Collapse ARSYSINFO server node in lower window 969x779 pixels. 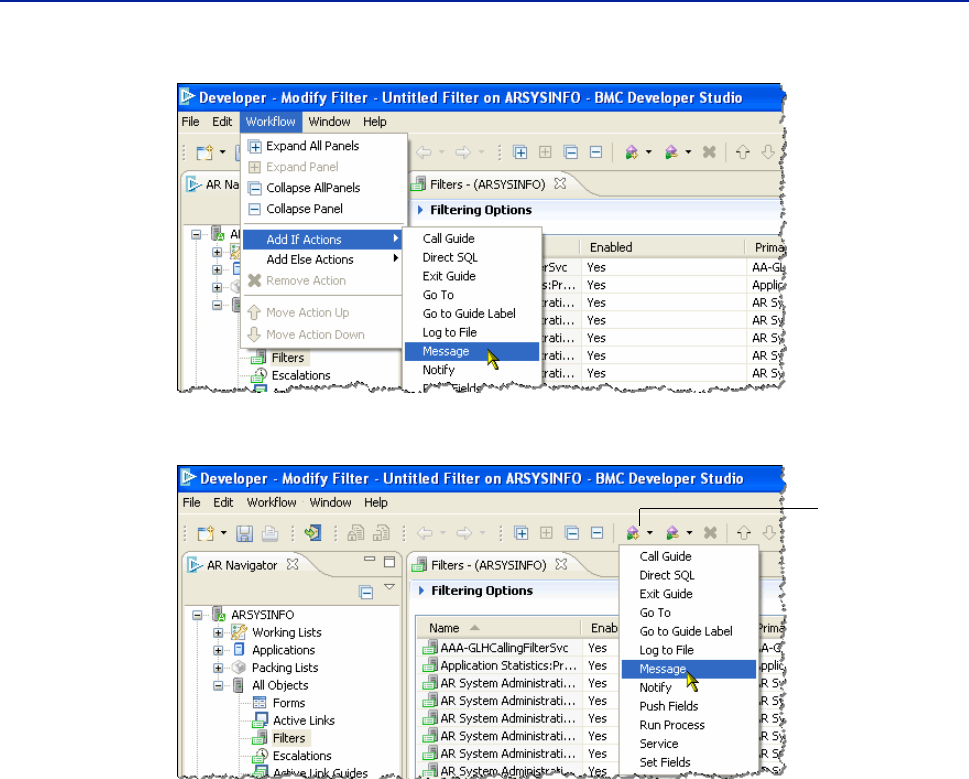coord(197,615)
